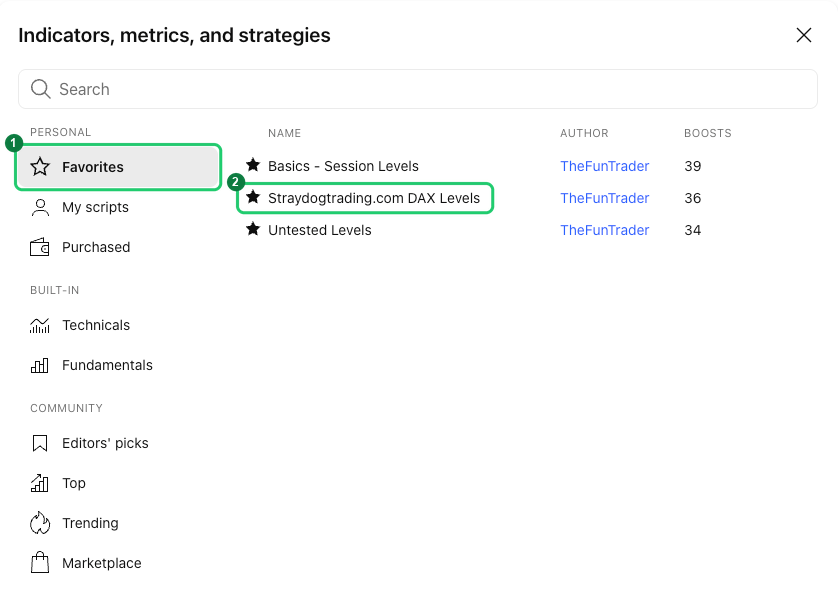Click the My scripts person icon
This screenshot has height=591, width=838.
(x=40, y=207)
